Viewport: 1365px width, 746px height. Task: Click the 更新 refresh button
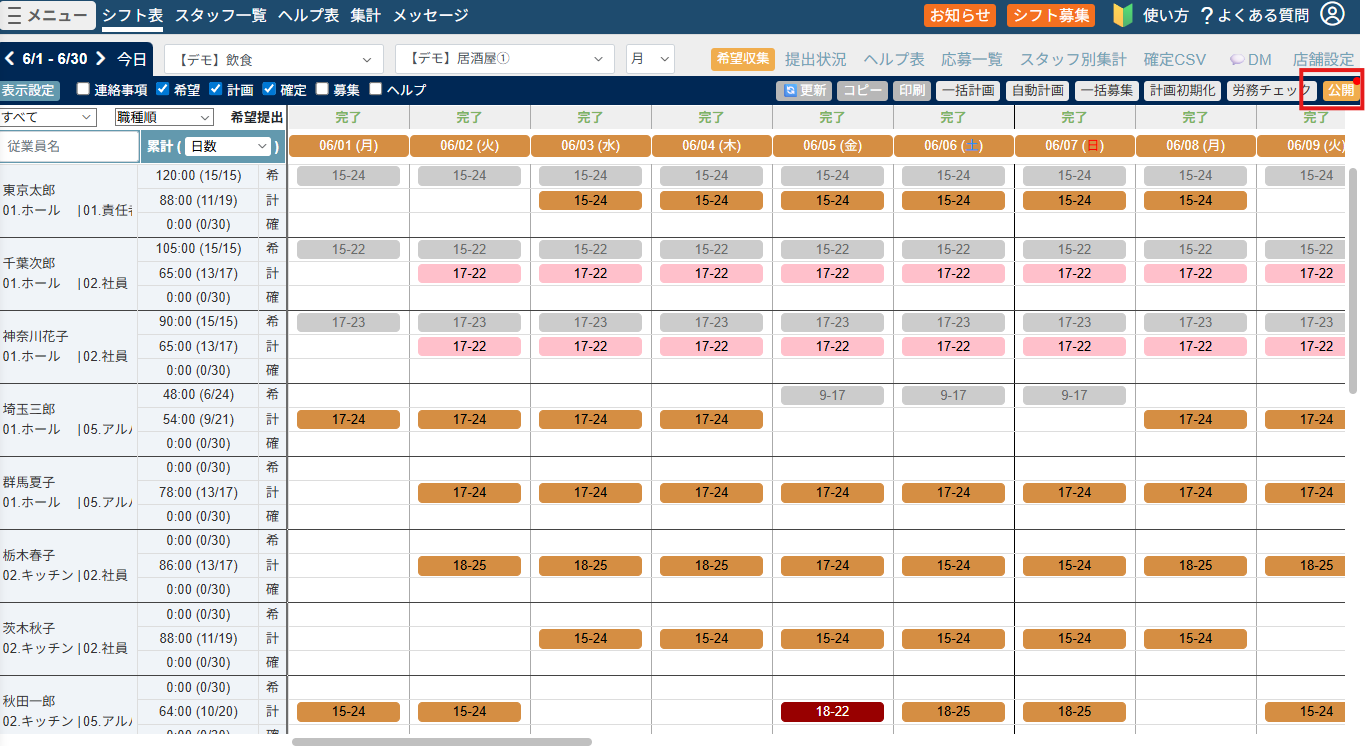click(804, 90)
